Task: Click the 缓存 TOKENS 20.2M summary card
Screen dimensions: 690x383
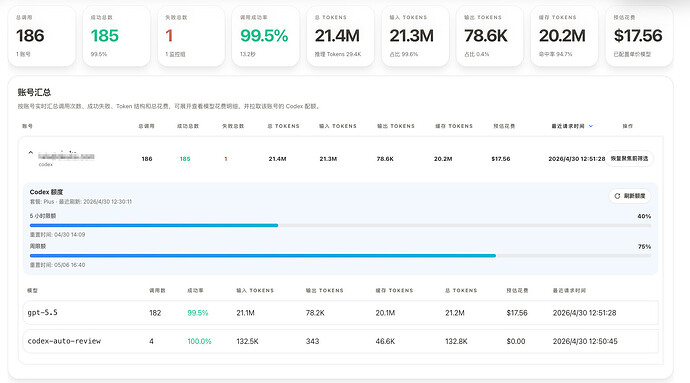Action: [x=564, y=36]
